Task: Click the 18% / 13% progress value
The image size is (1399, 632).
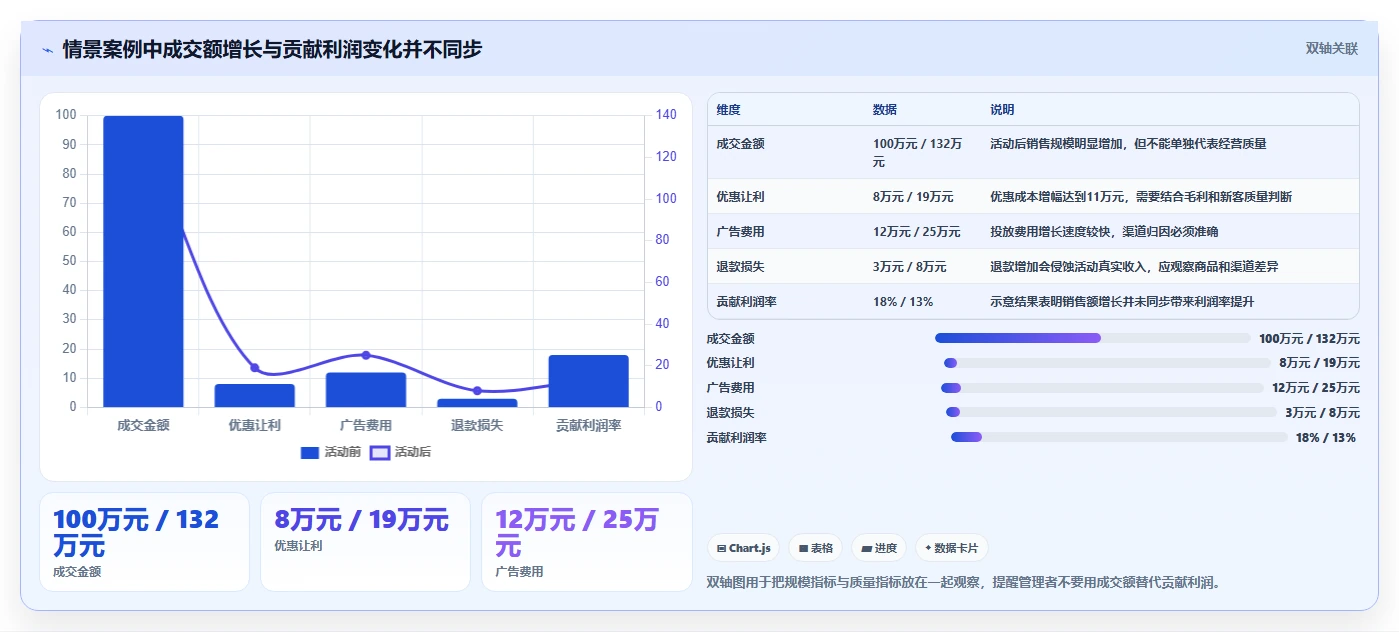Action: point(1326,438)
